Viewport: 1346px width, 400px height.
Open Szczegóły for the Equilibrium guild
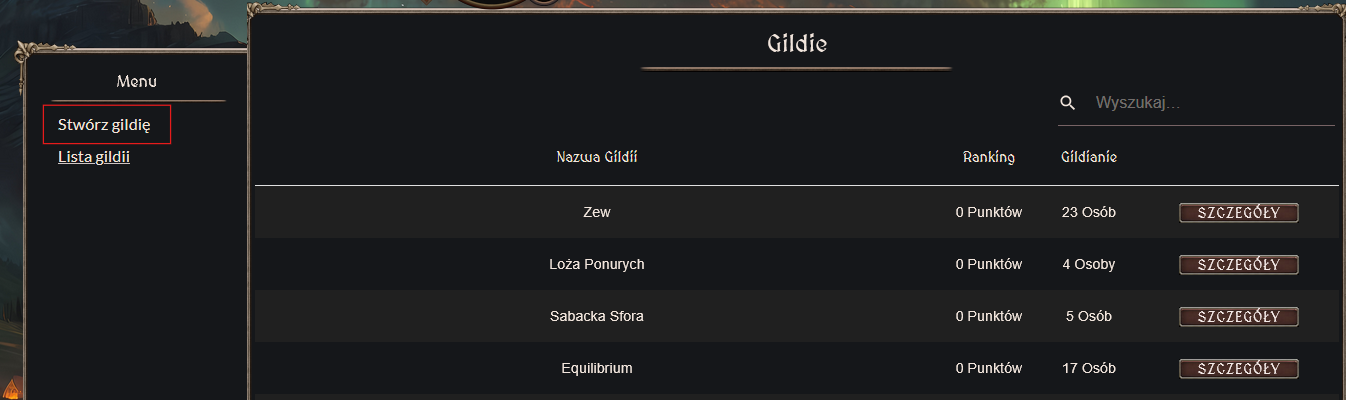1238,369
